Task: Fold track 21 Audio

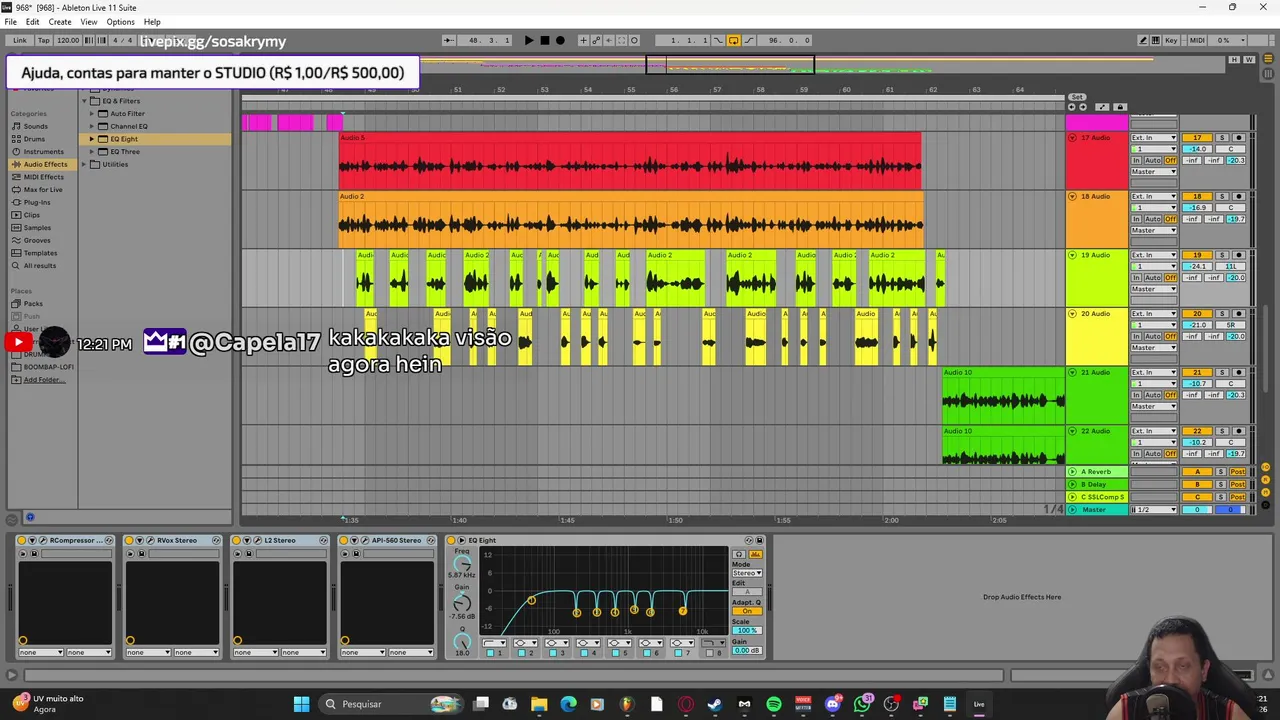Action: tap(1072, 373)
